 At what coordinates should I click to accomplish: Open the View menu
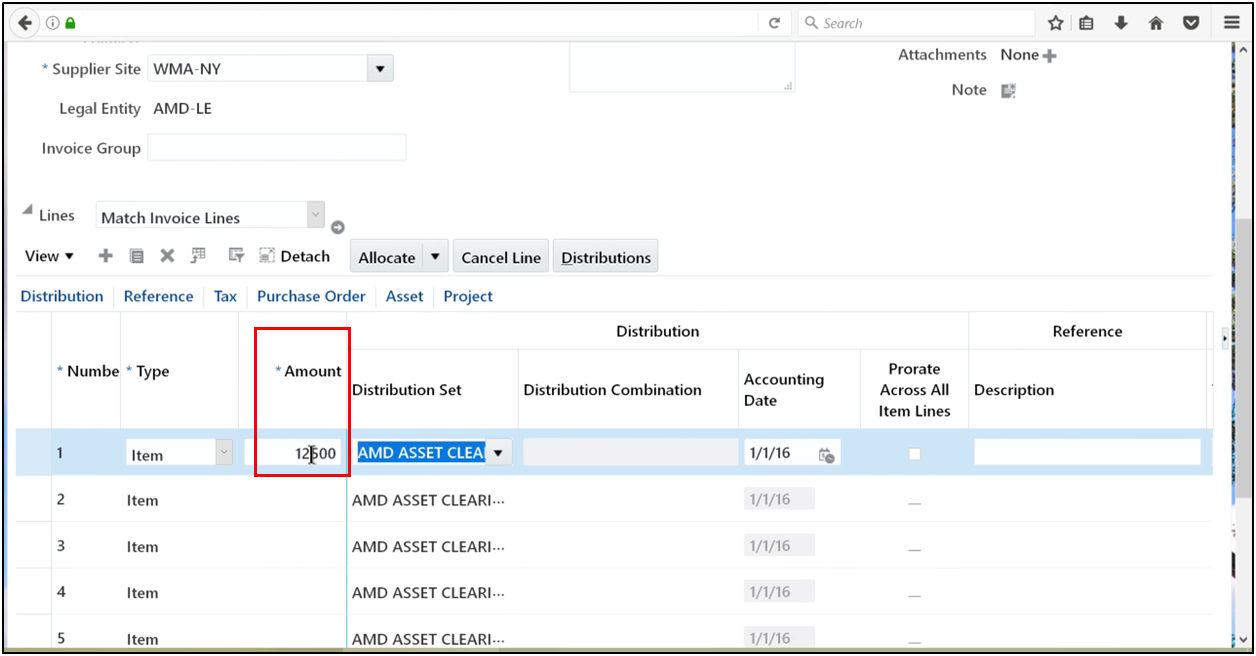[x=49, y=256]
